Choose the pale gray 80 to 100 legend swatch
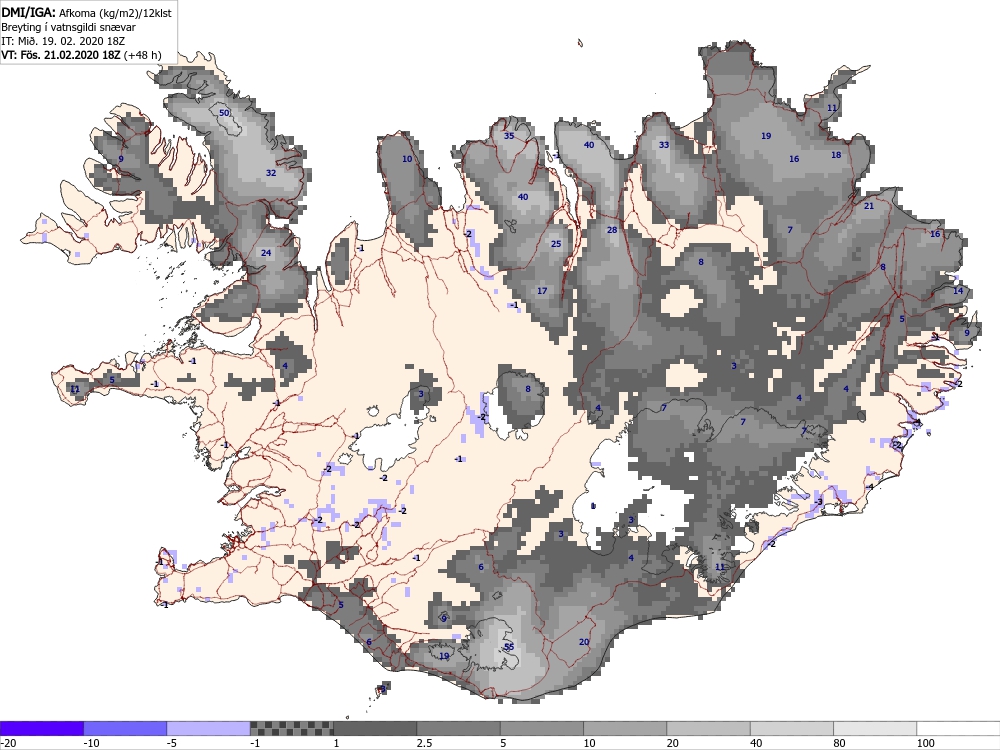Image resolution: width=1000 pixels, height=750 pixels. (875, 728)
